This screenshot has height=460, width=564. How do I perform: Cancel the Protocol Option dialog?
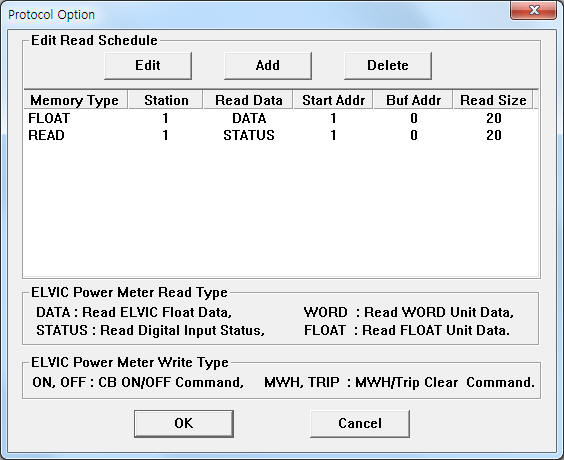(360, 424)
